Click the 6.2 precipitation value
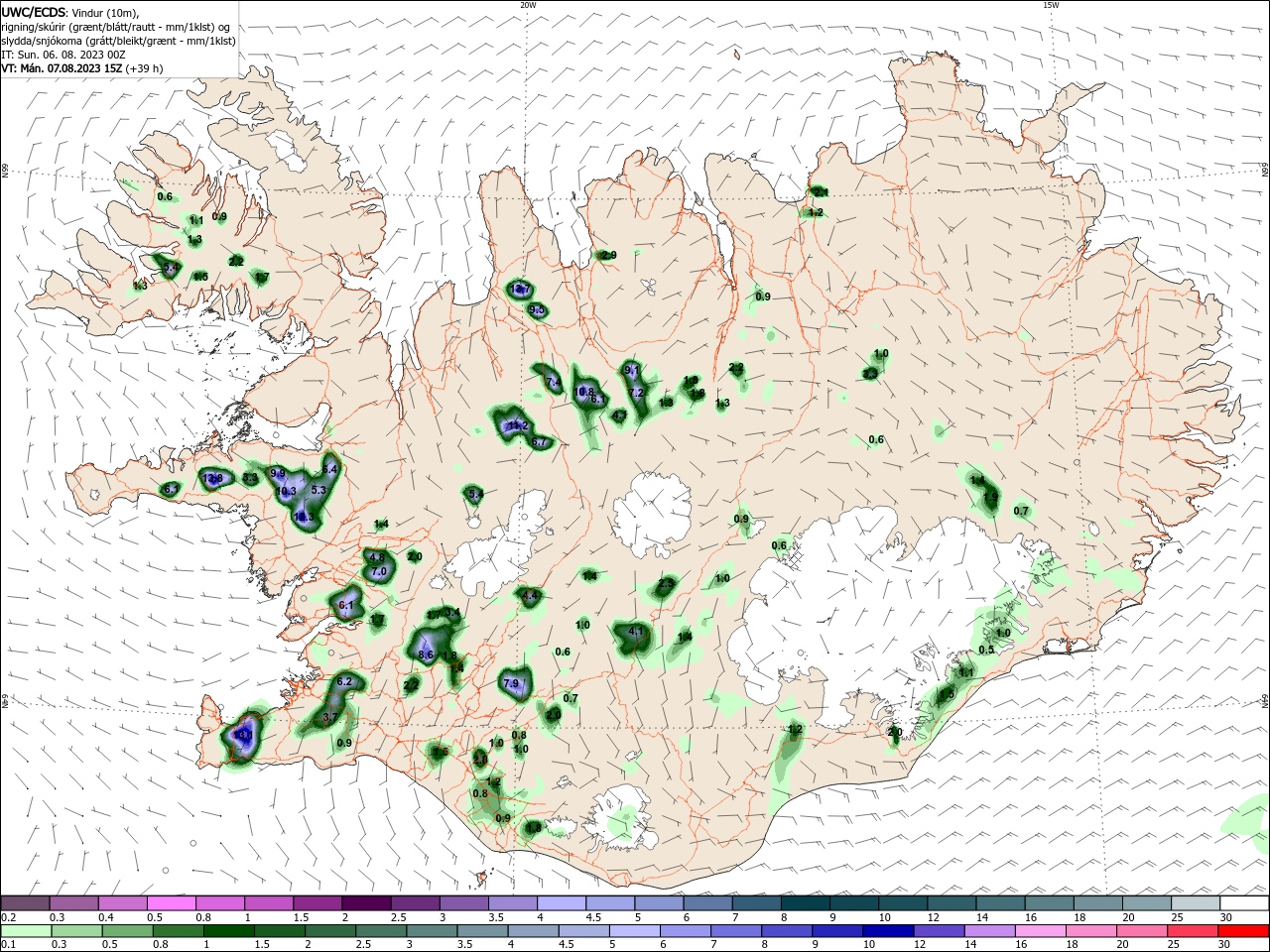Image resolution: width=1270 pixels, height=952 pixels. click(345, 681)
